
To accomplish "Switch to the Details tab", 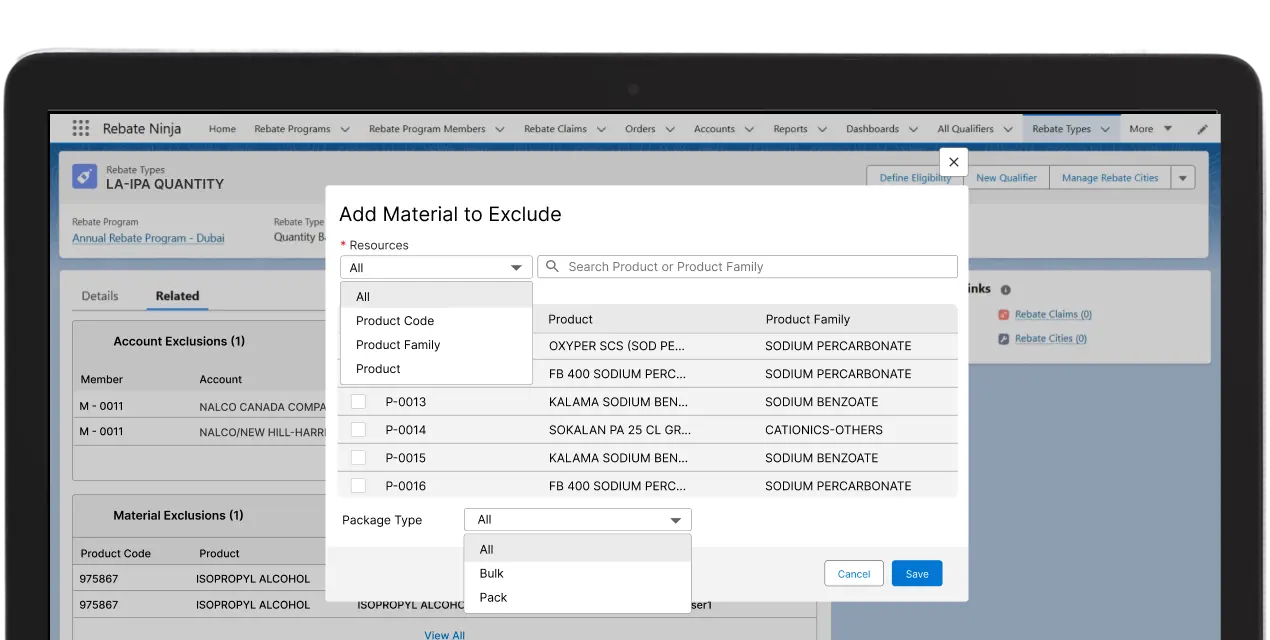I will (99, 296).
